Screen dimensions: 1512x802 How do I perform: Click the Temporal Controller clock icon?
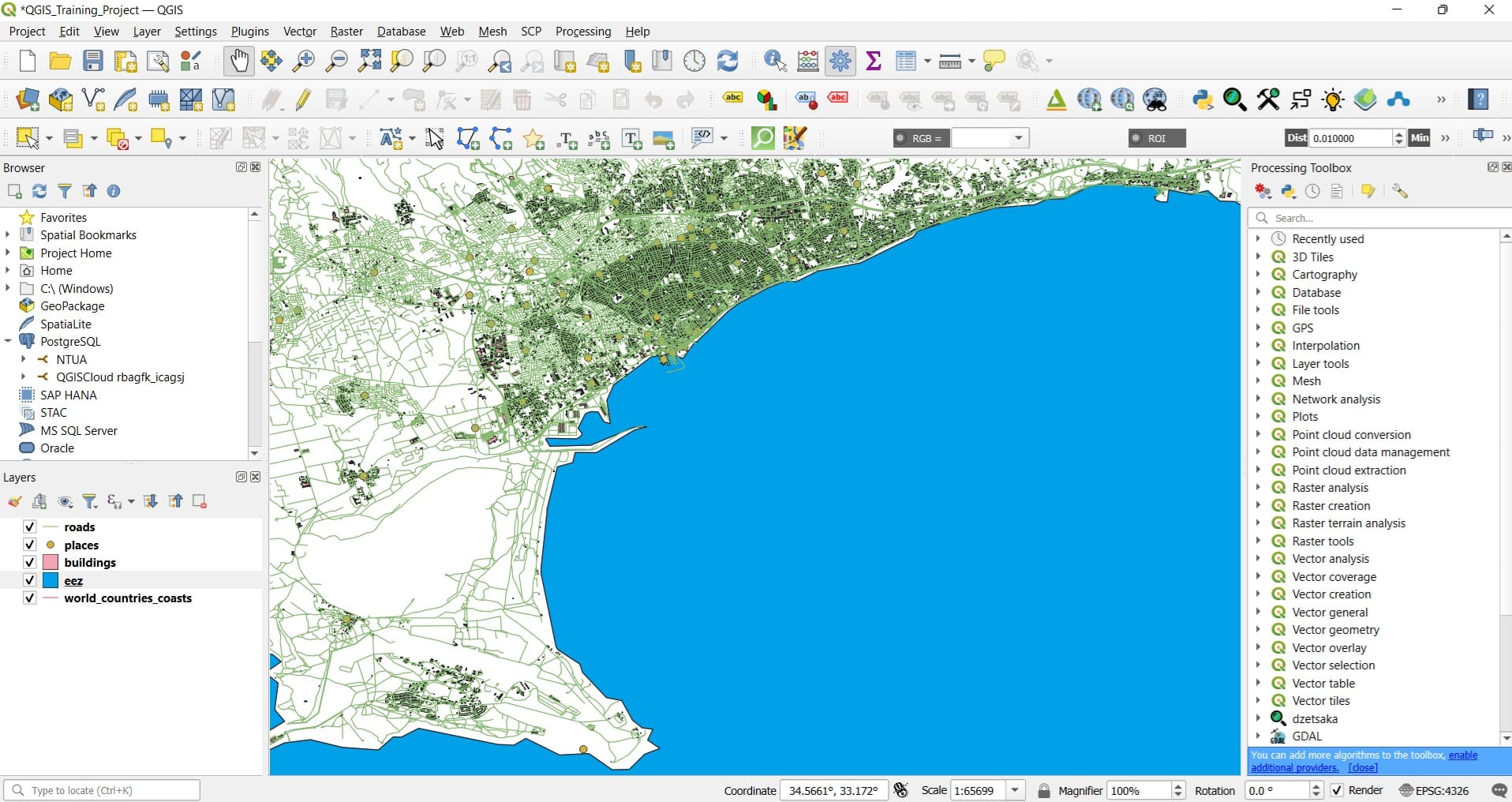click(694, 61)
